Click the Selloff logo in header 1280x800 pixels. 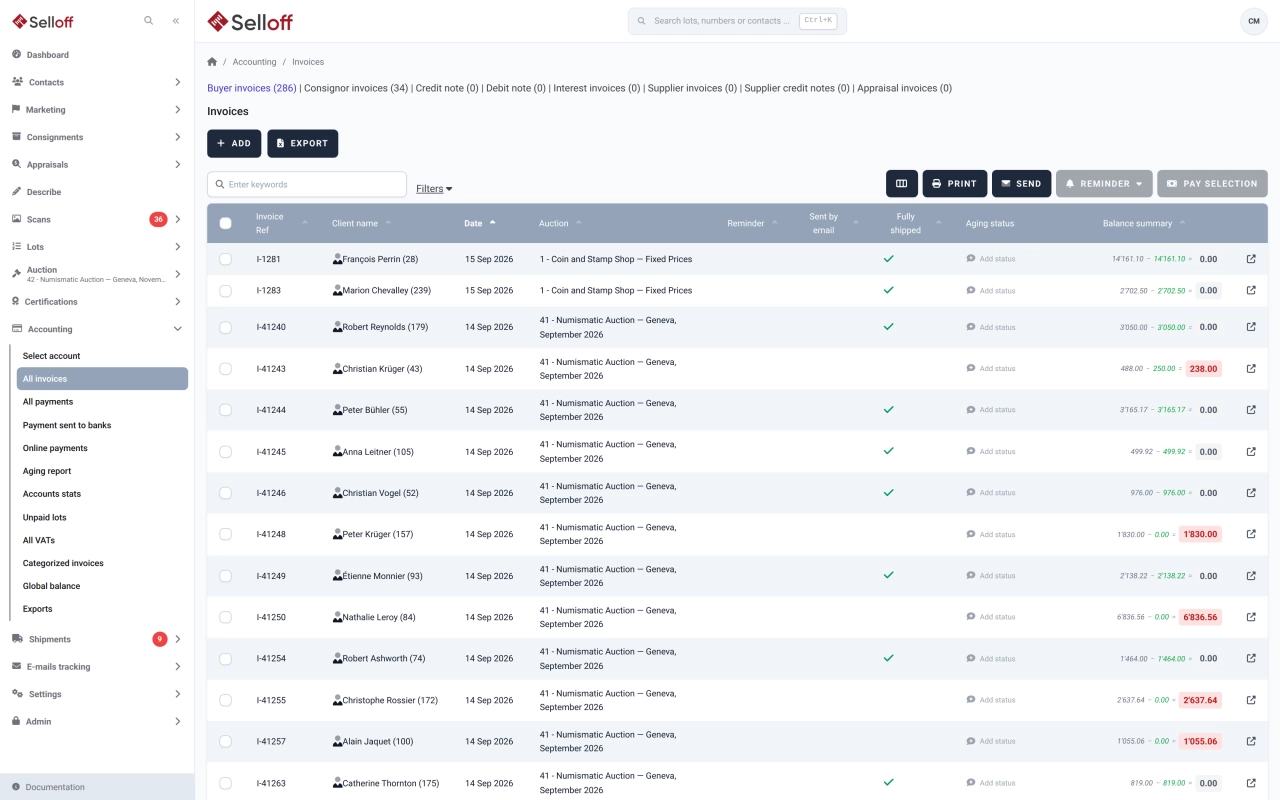click(250, 21)
